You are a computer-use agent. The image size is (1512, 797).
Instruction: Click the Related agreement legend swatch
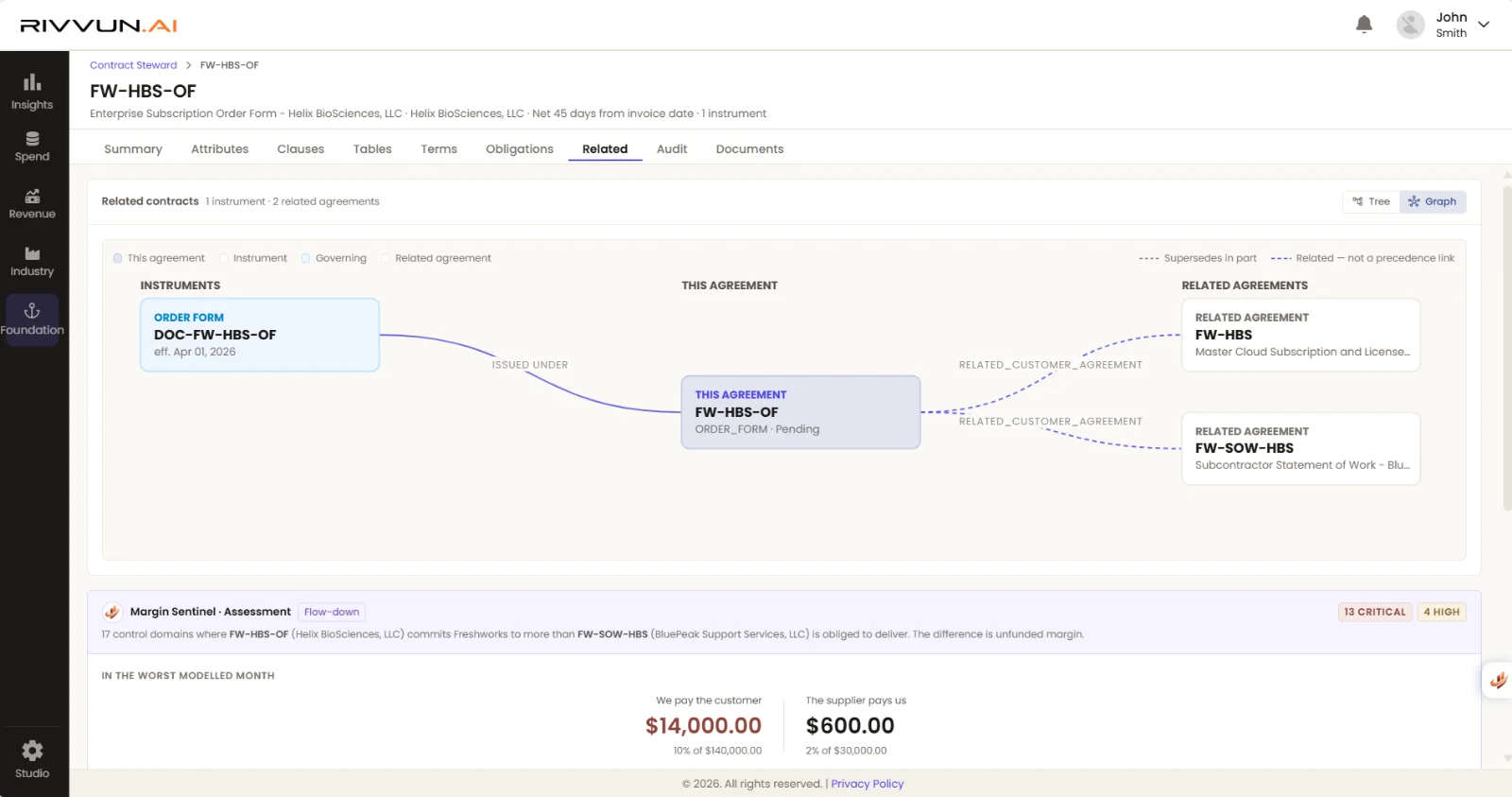386,258
